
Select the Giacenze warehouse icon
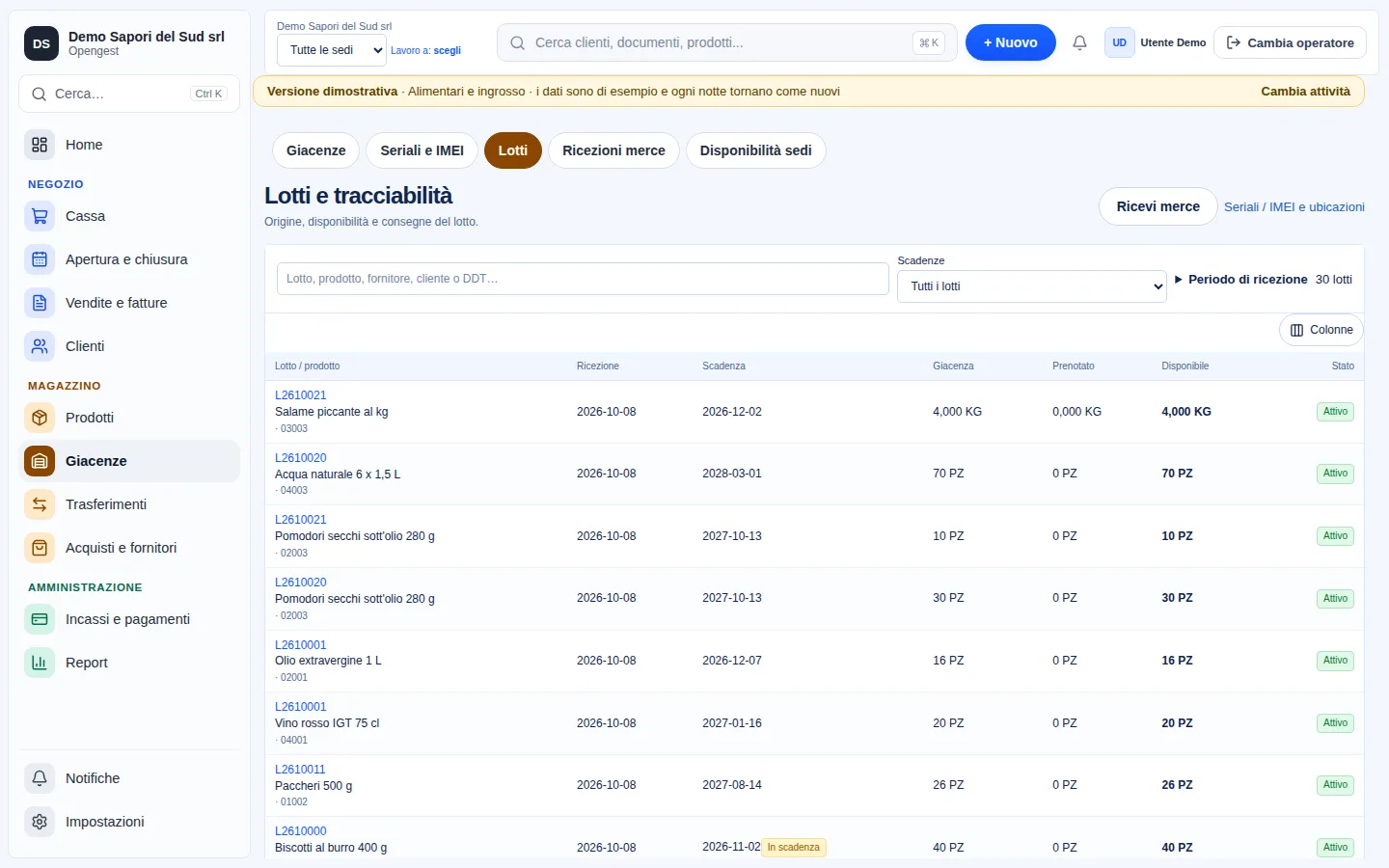(x=40, y=461)
